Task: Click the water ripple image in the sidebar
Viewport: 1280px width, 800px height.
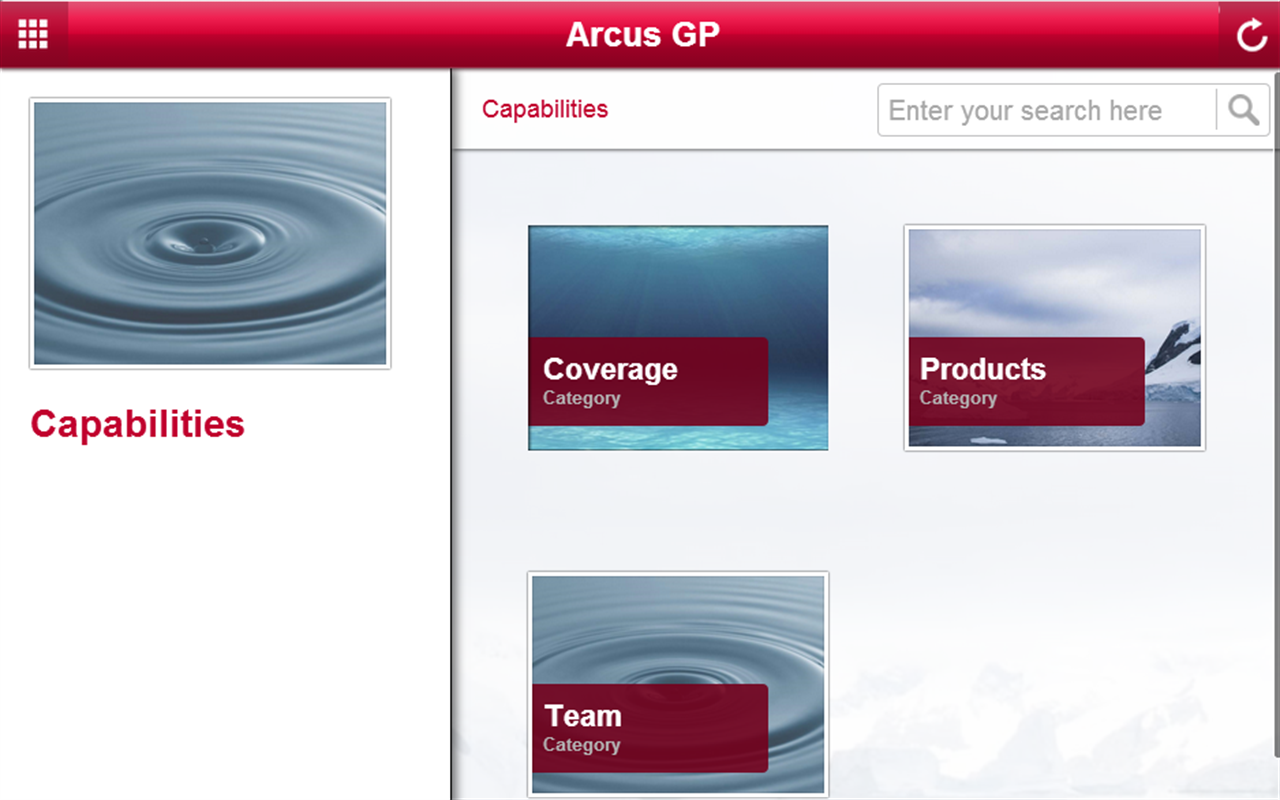Action: pos(210,233)
